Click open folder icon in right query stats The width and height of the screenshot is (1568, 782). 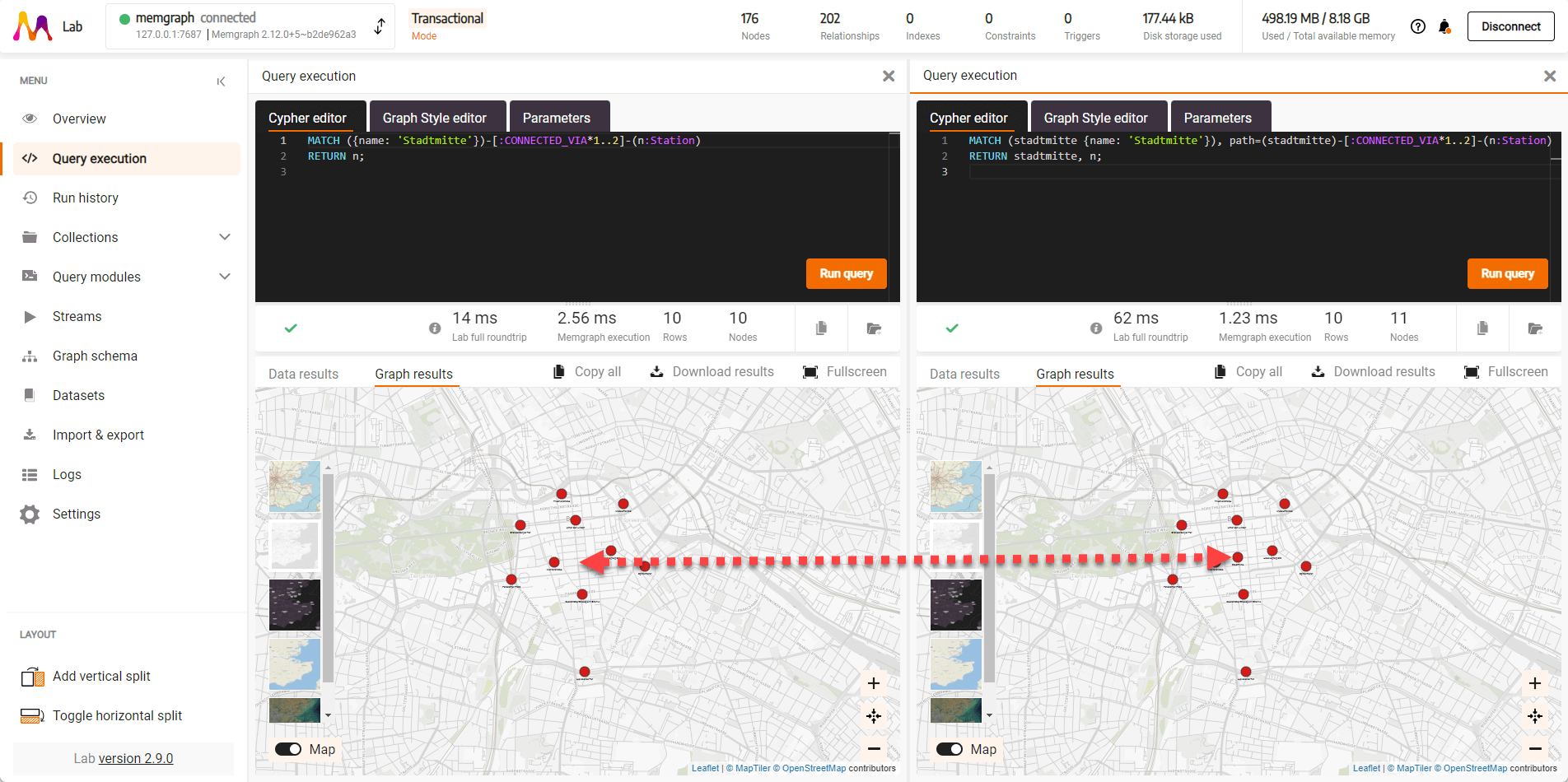coord(1535,328)
